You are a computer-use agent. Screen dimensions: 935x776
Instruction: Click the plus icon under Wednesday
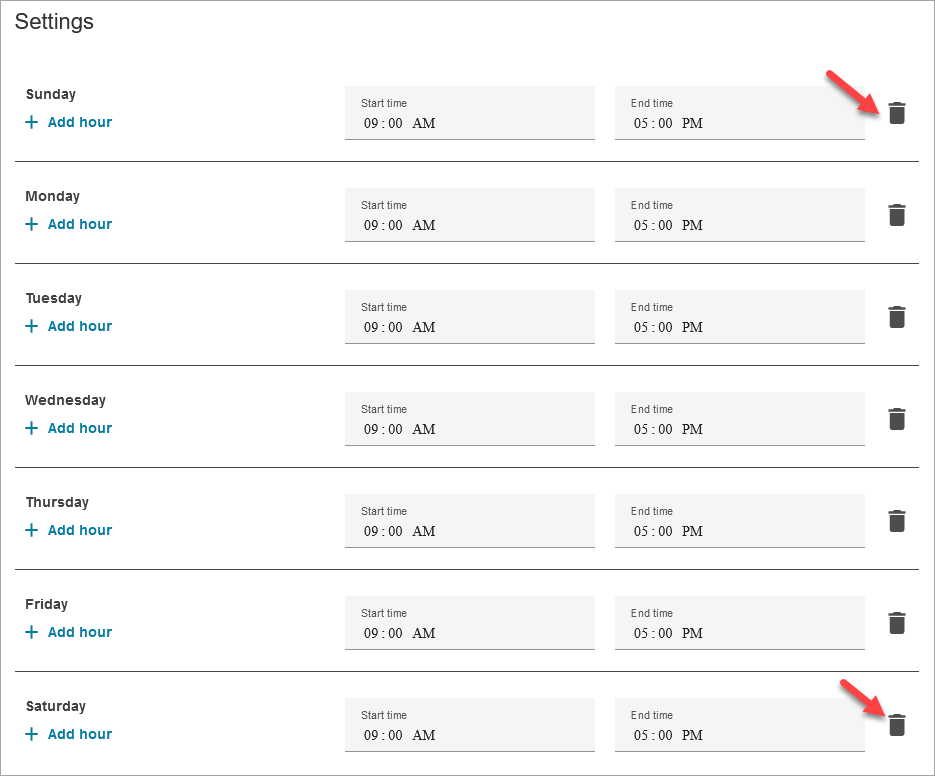(32, 428)
